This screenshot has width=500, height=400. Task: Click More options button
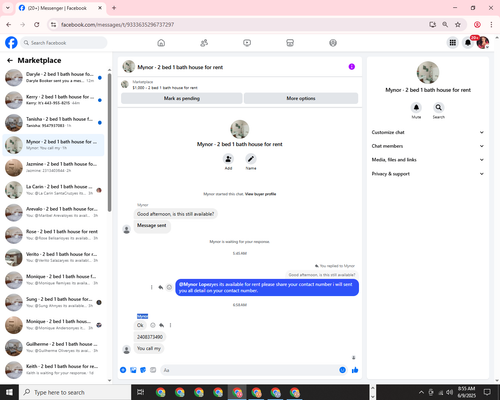click(301, 98)
